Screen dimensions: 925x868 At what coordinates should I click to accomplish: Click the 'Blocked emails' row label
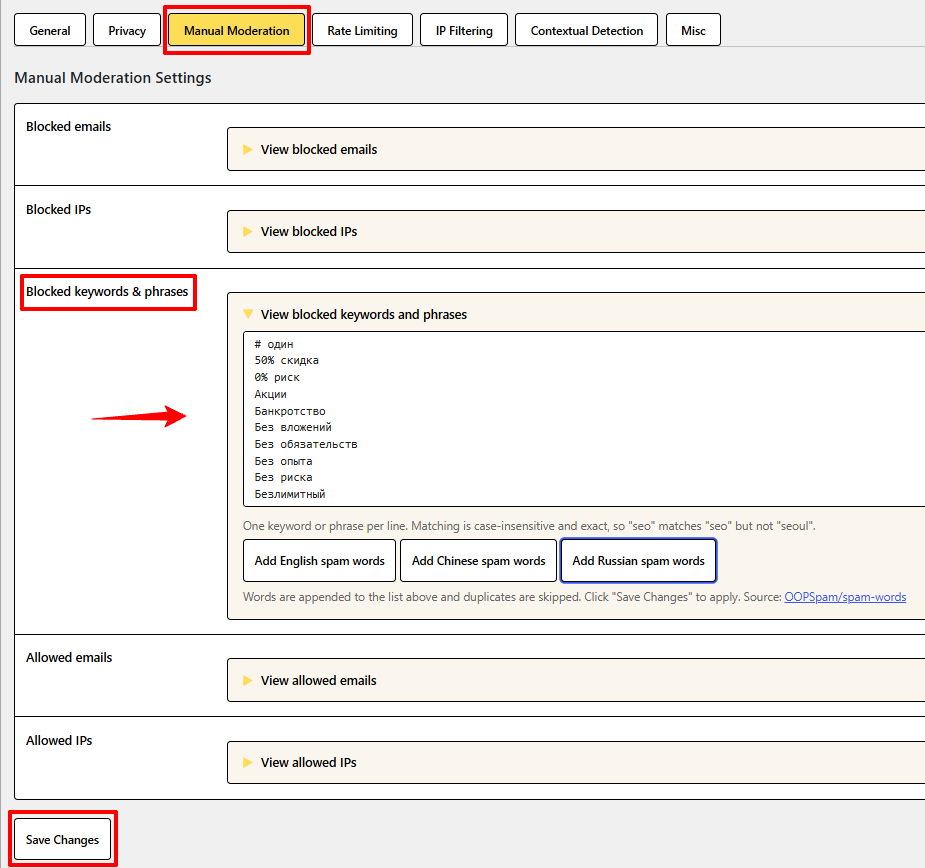68,126
